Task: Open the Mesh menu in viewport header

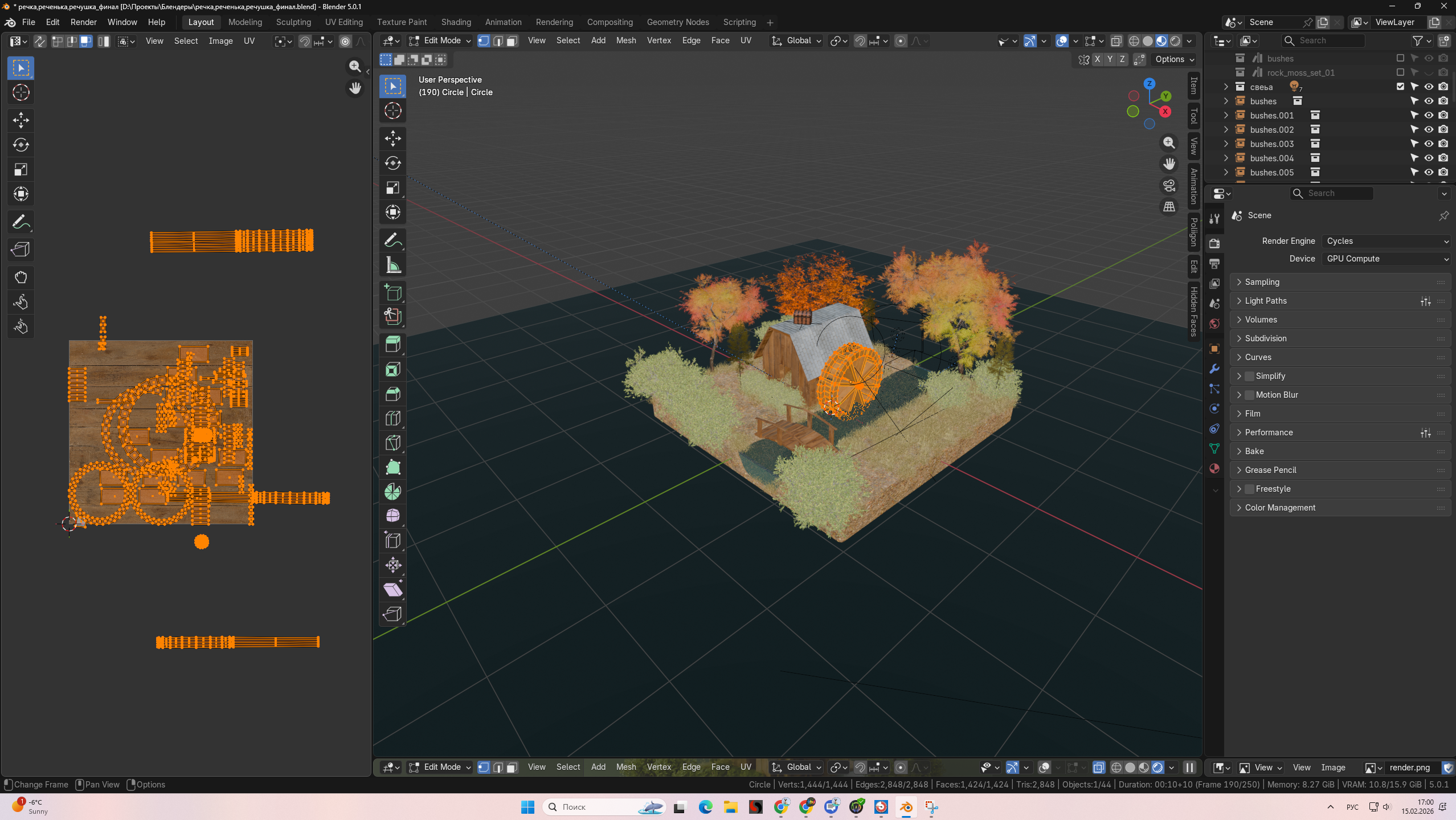Action: point(625,40)
